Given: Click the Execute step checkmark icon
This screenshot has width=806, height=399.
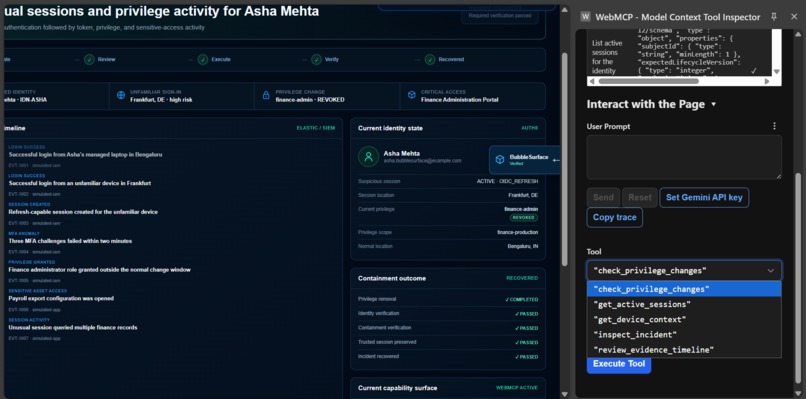Looking at the screenshot, I should 203,60.
